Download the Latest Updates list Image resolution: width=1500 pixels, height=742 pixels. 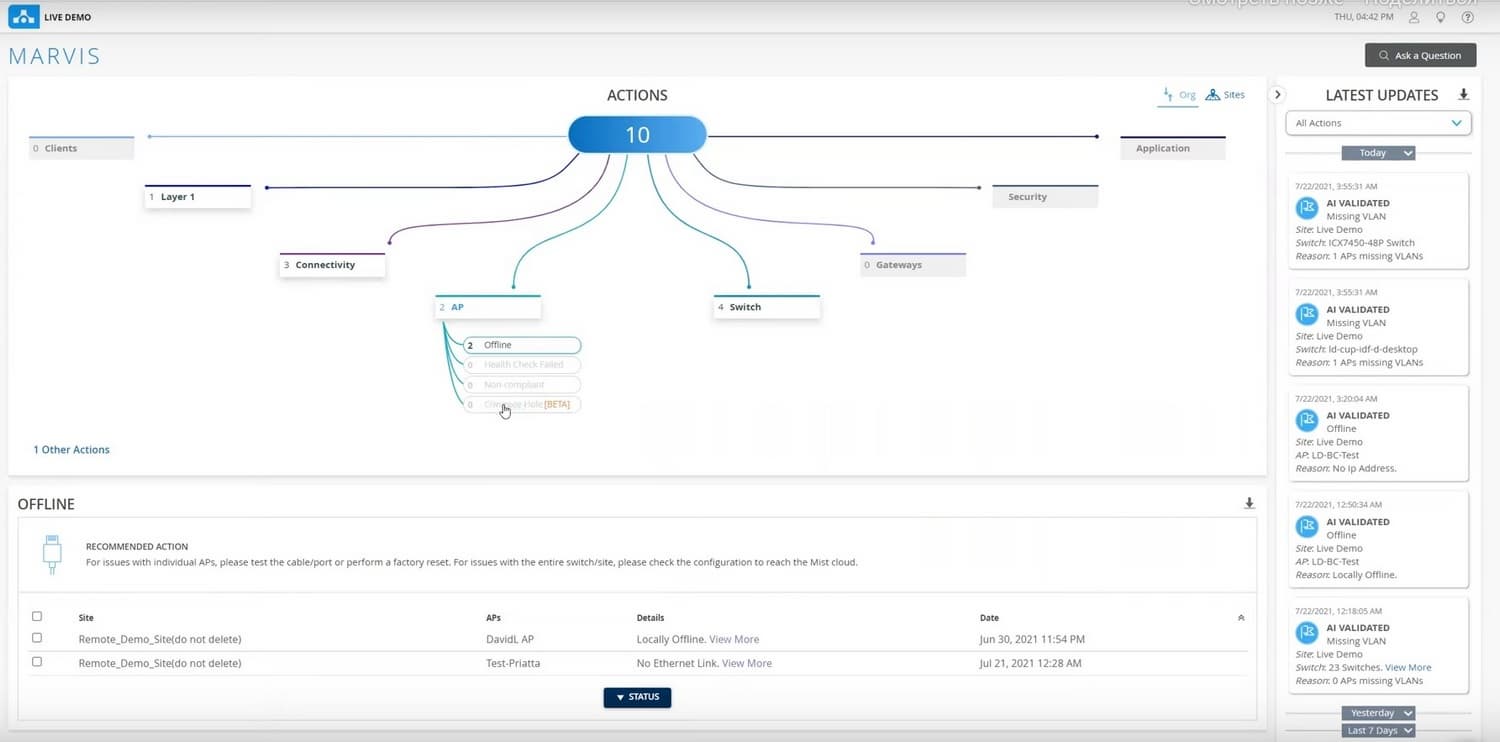(x=1464, y=95)
